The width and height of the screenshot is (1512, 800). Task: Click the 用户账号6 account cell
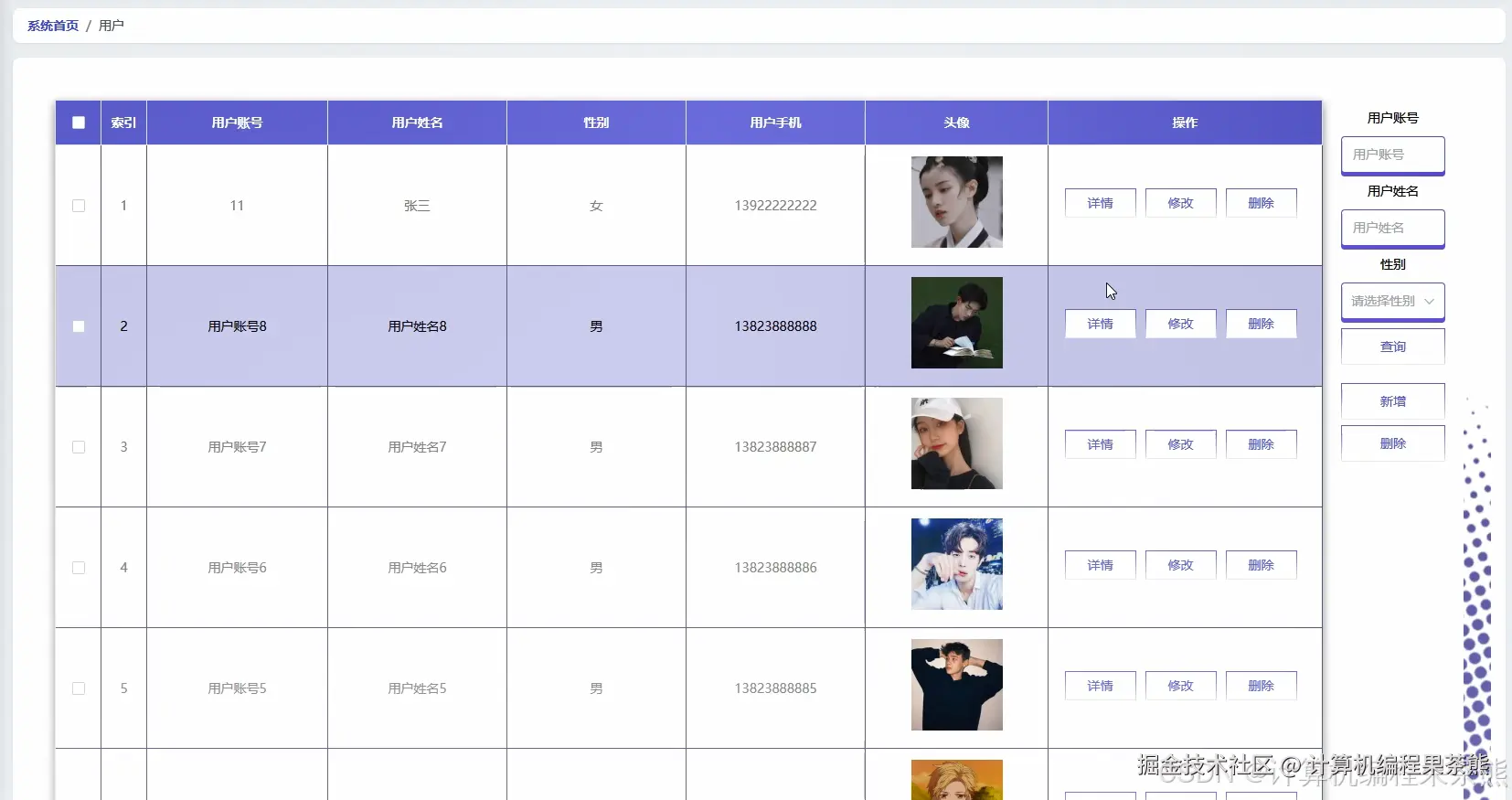pos(237,568)
